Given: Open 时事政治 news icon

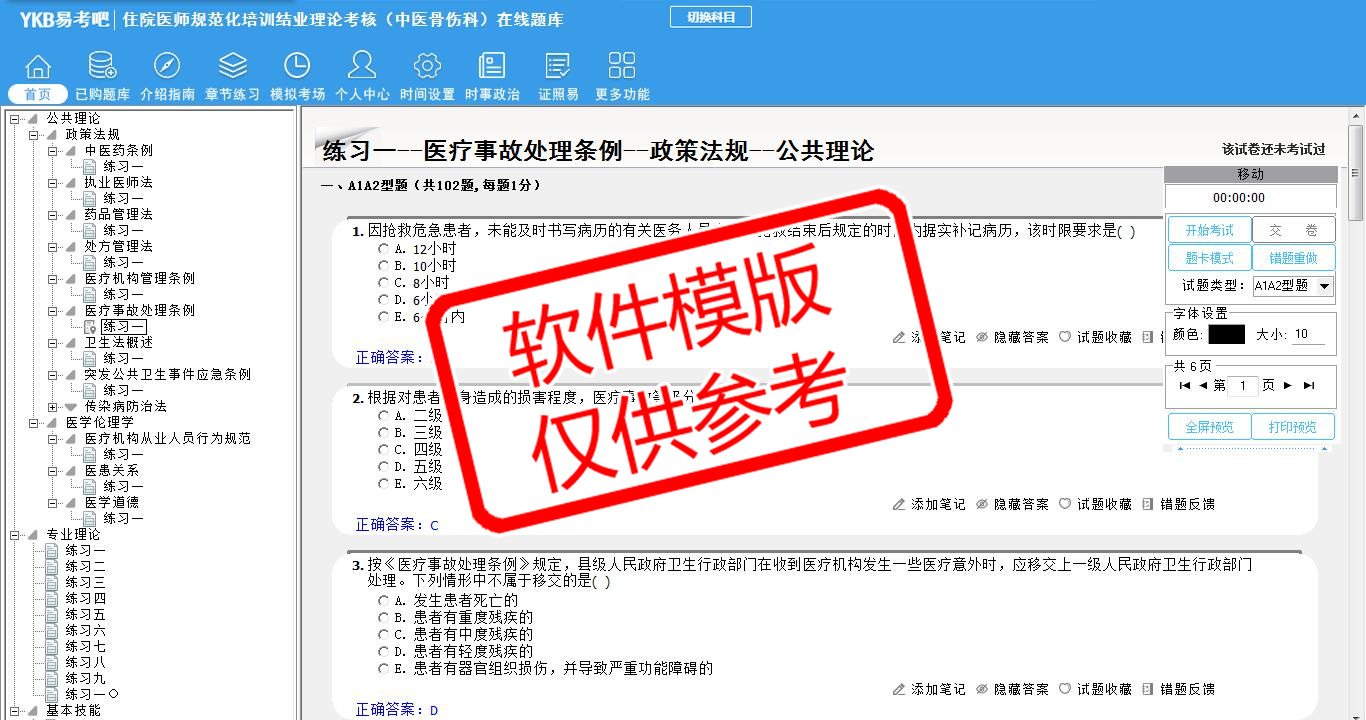Looking at the screenshot, I should coord(492,66).
